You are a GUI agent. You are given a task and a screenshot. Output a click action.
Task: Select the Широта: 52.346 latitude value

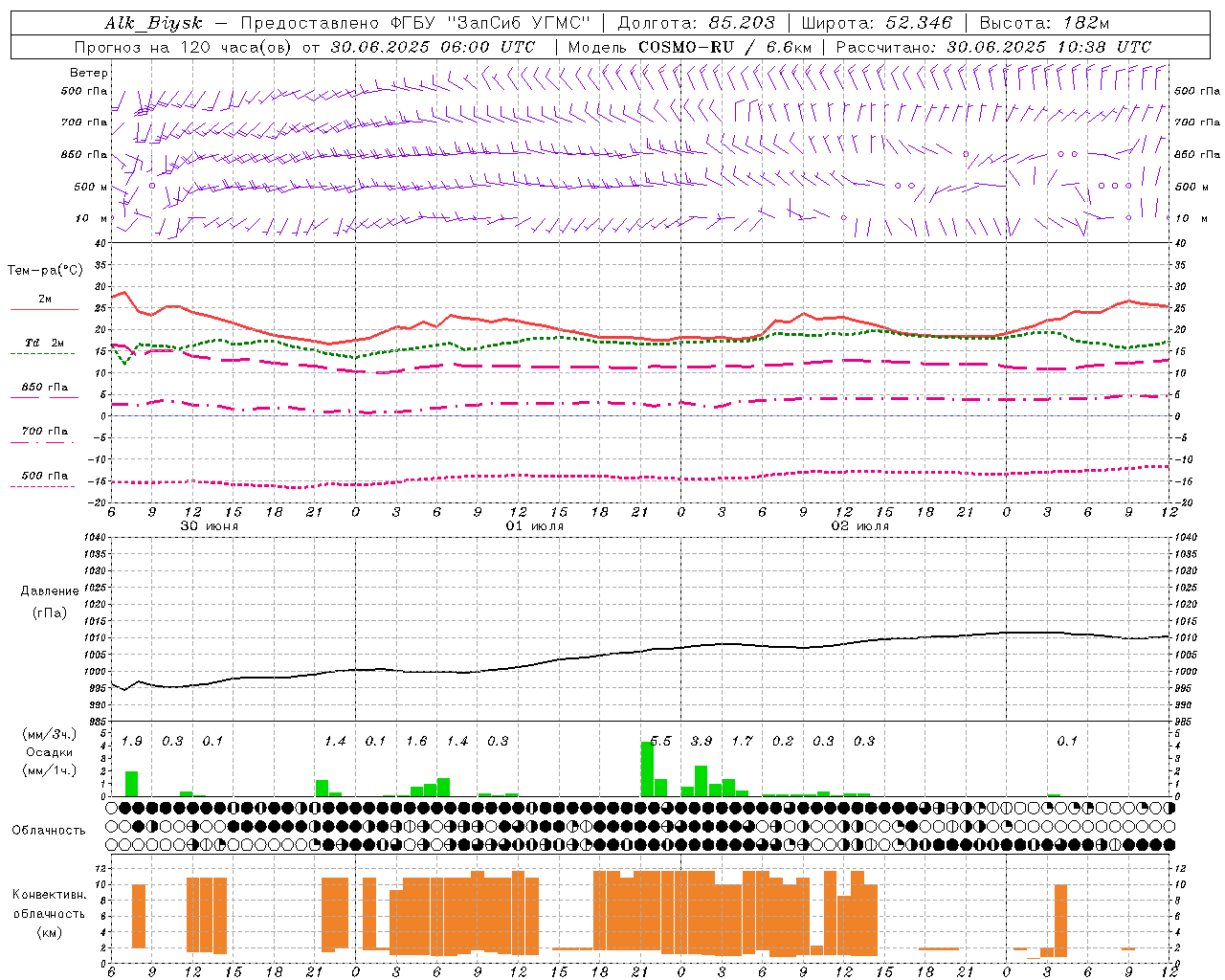click(x=877, y=24)
